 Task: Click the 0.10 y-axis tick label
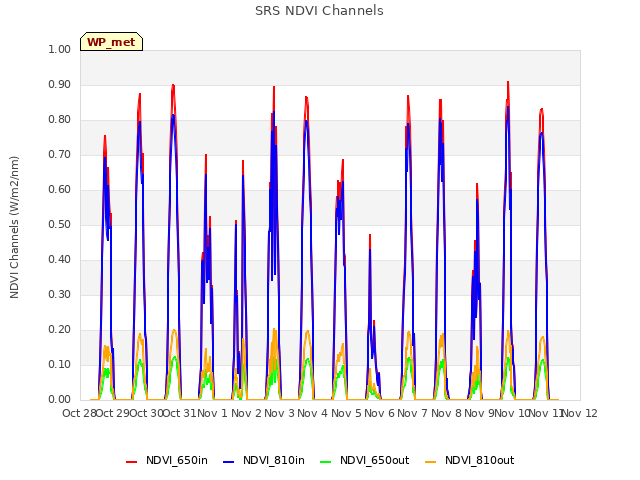point(60,364)
